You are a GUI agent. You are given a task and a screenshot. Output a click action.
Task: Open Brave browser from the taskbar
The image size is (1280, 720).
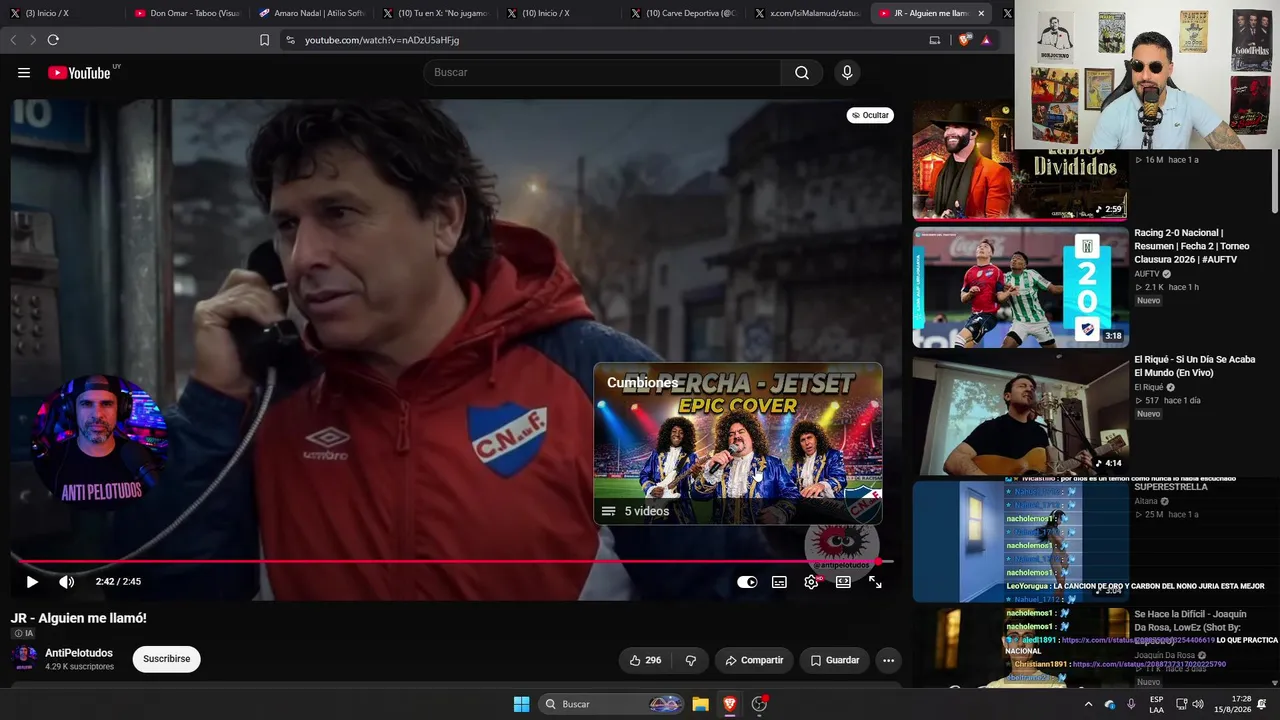tap(730, 704)
